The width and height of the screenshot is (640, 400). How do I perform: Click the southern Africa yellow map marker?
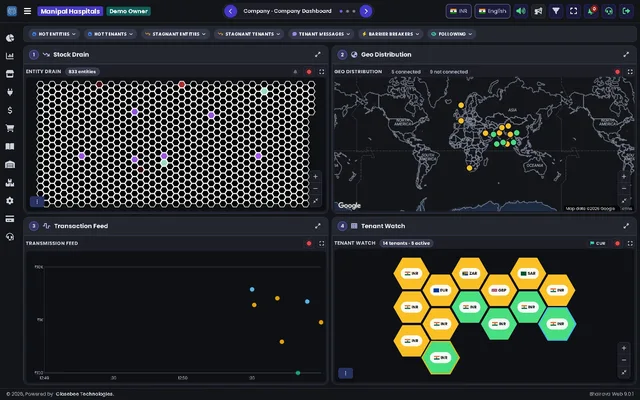pyautogui.click(x=469, y=168)
